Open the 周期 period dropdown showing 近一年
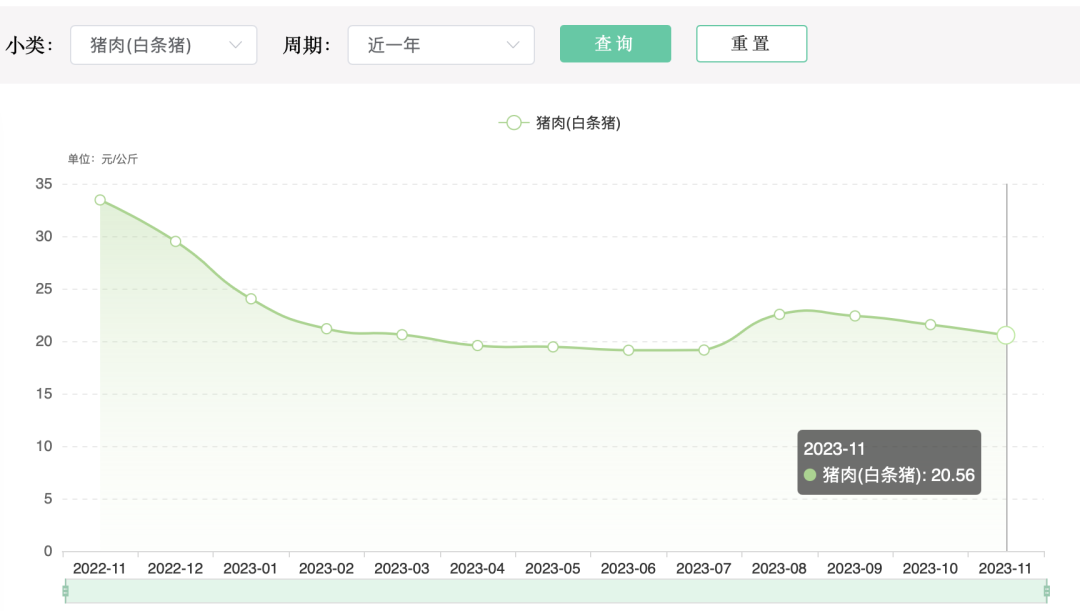The width and height of the screenshot is (1080, 611). click(x=440, y=44)
